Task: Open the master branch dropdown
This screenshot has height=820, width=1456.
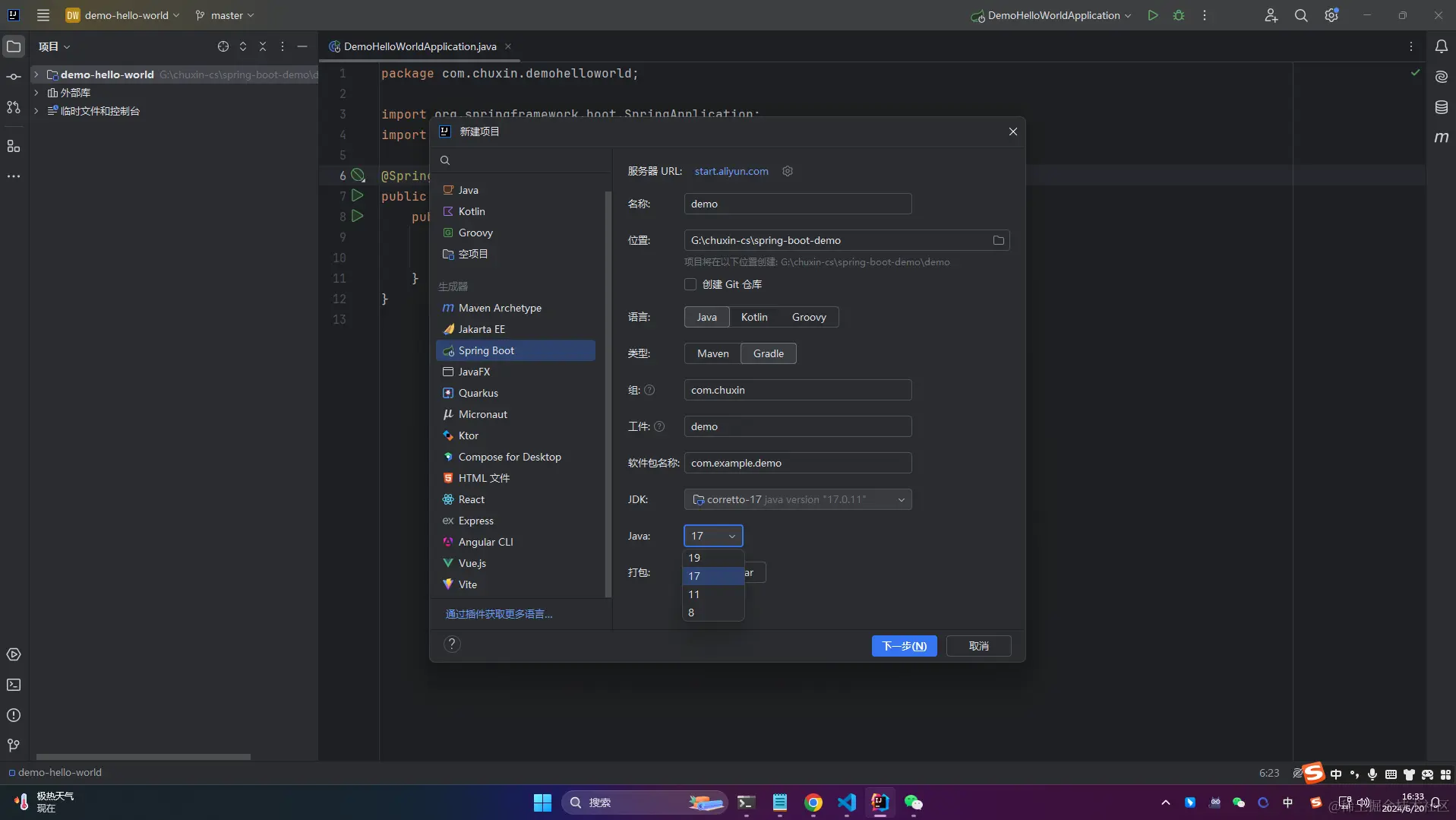Action: point(225,15)
